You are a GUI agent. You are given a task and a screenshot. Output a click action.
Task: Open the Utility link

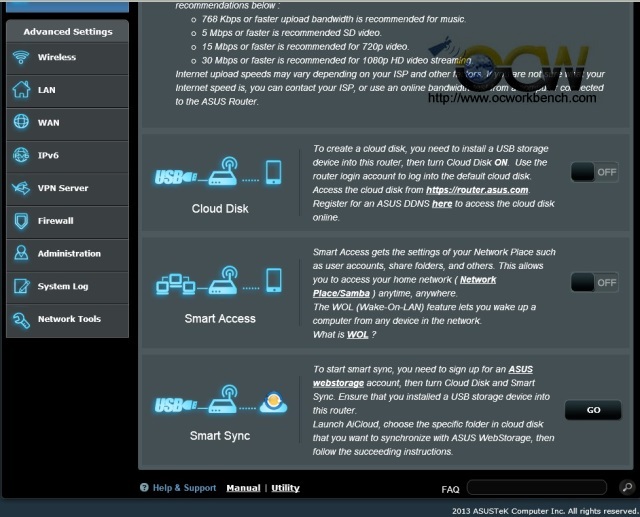pyautogui.click(x=285, y=488)
